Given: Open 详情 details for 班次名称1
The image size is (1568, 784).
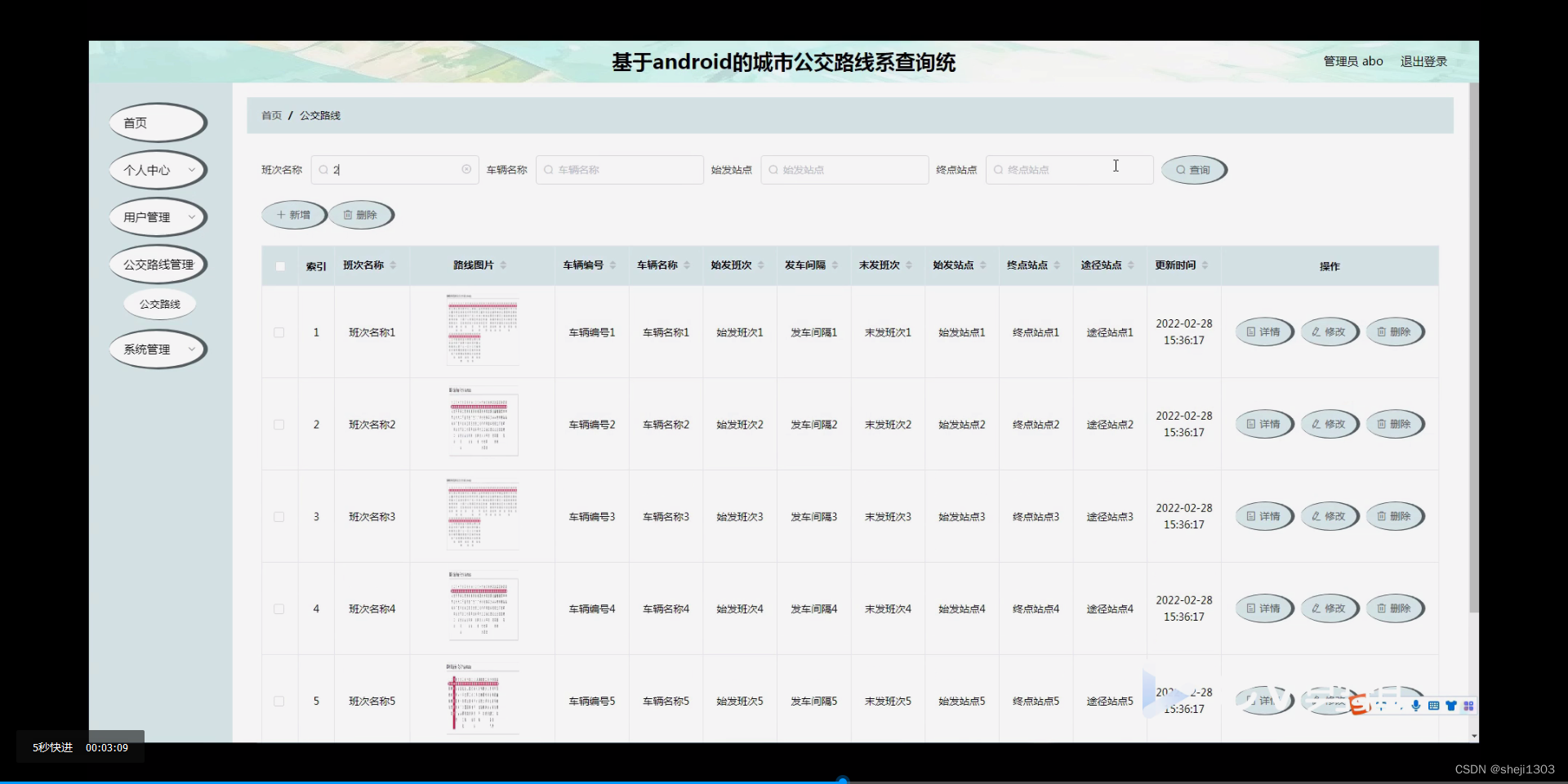Looking at the screenshot, I should click(x=1263, y=332).
